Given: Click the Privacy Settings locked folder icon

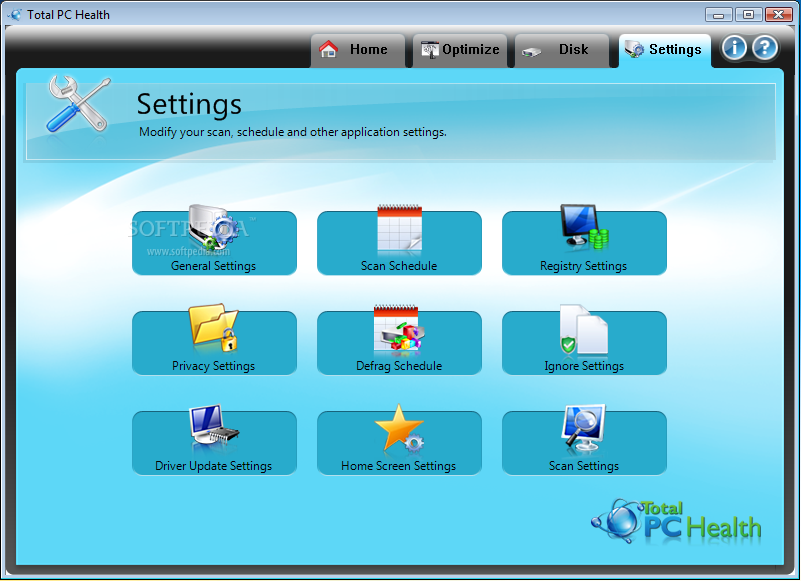Looking at the screenshot, I should [214, 328].
